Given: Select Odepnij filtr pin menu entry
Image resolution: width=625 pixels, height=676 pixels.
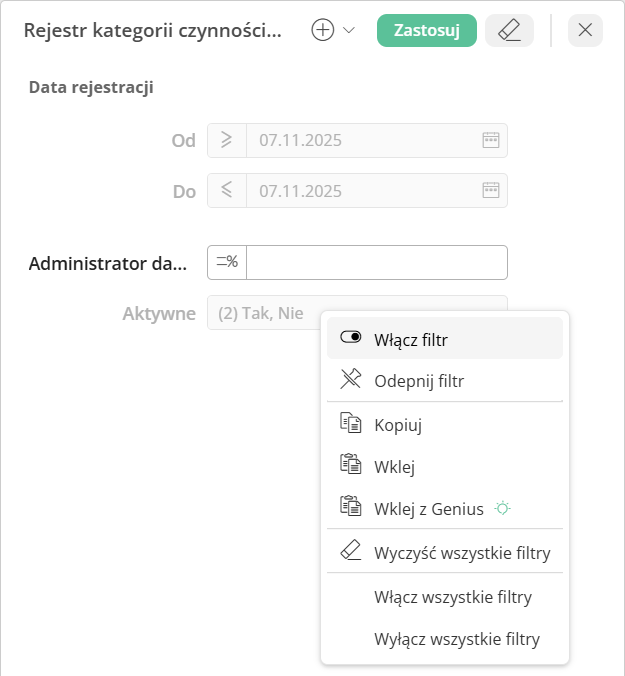Looking at the screenshot, I should [x=419, y=381].
